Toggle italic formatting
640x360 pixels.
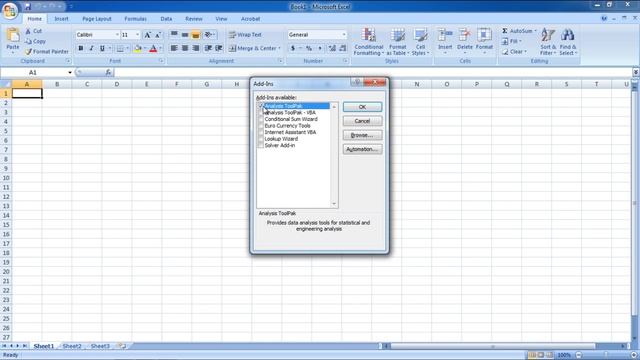click(91, 49)
